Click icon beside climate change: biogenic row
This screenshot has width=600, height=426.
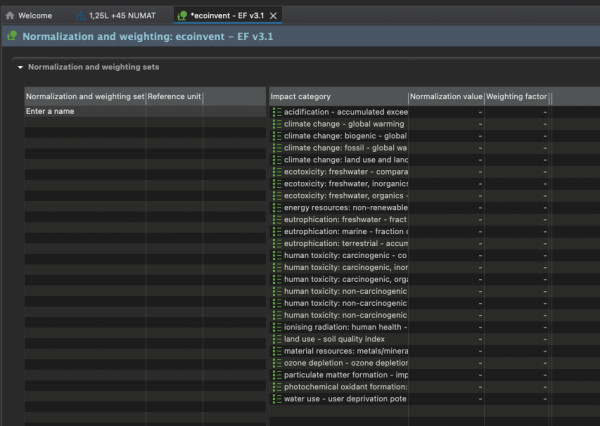point(277,136)
